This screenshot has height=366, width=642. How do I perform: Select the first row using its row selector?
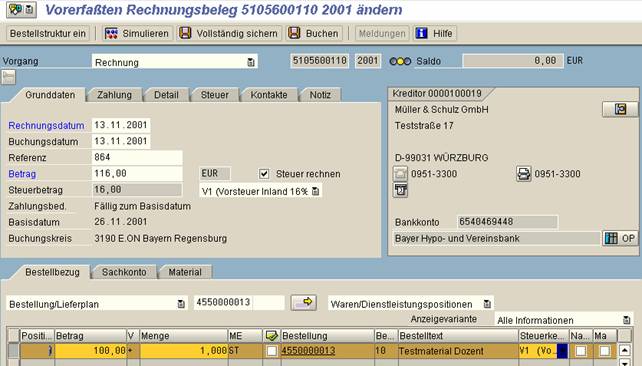click(x=14, y=351)
